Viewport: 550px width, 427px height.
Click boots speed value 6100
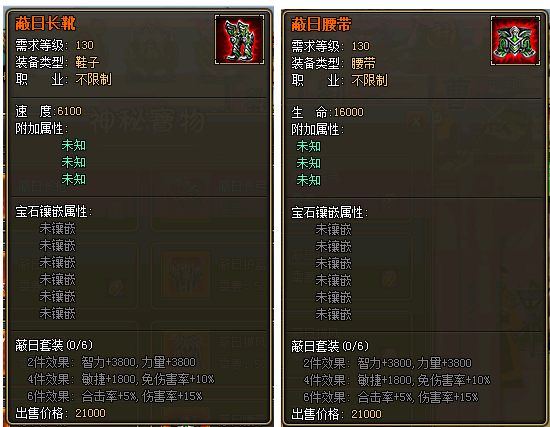(69, 111)
